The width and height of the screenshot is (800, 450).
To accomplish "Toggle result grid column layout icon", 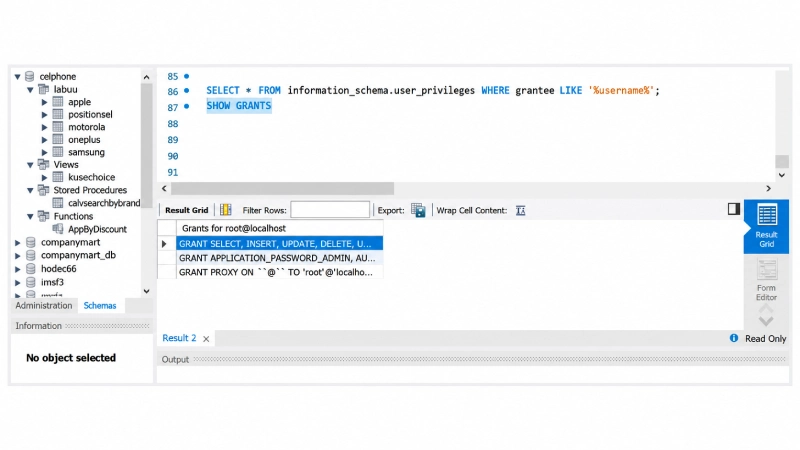I will coord(226,210).
